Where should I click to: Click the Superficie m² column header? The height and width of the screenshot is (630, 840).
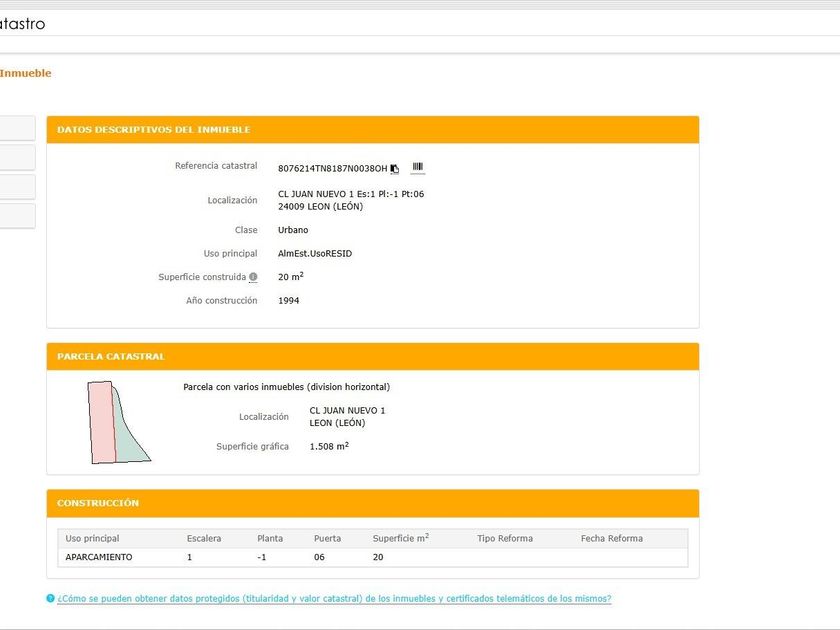(400, 538)
